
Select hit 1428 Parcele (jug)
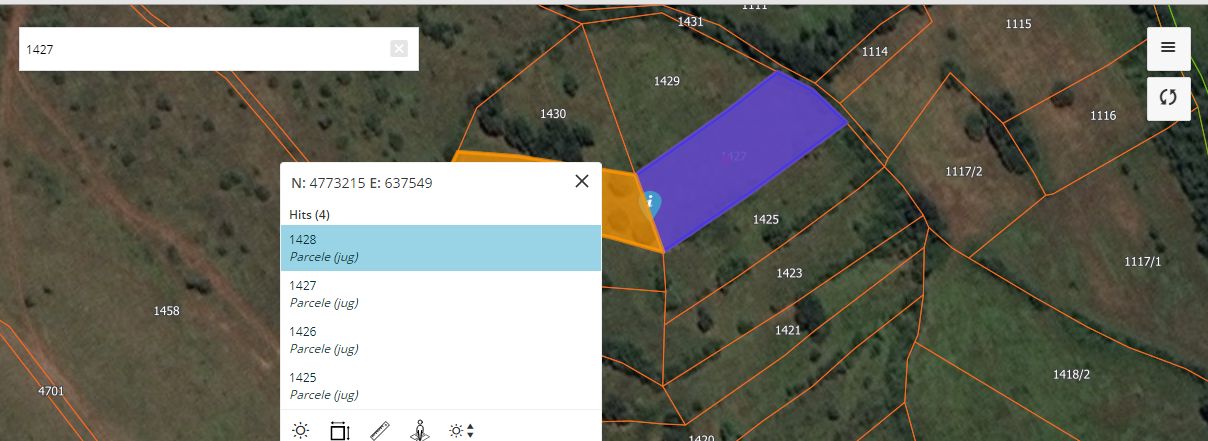(x=440, y=248)
